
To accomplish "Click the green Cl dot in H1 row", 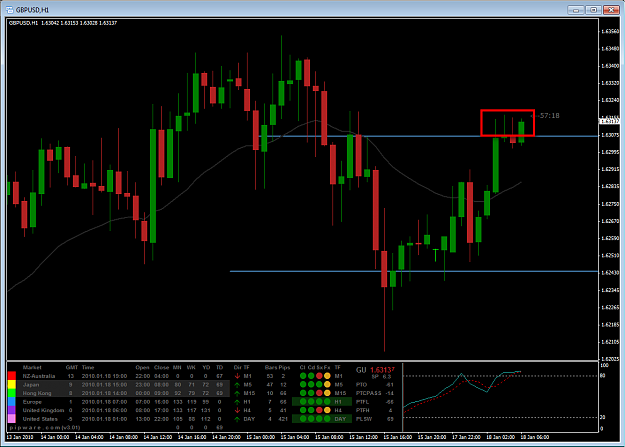I will click(x=303, y=402).
